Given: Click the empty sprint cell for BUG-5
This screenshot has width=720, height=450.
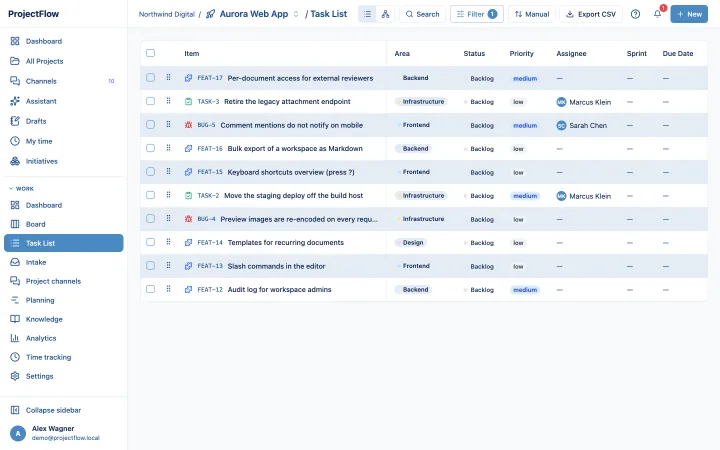Looking at the screenshot, I should click(x=630, y=125).
